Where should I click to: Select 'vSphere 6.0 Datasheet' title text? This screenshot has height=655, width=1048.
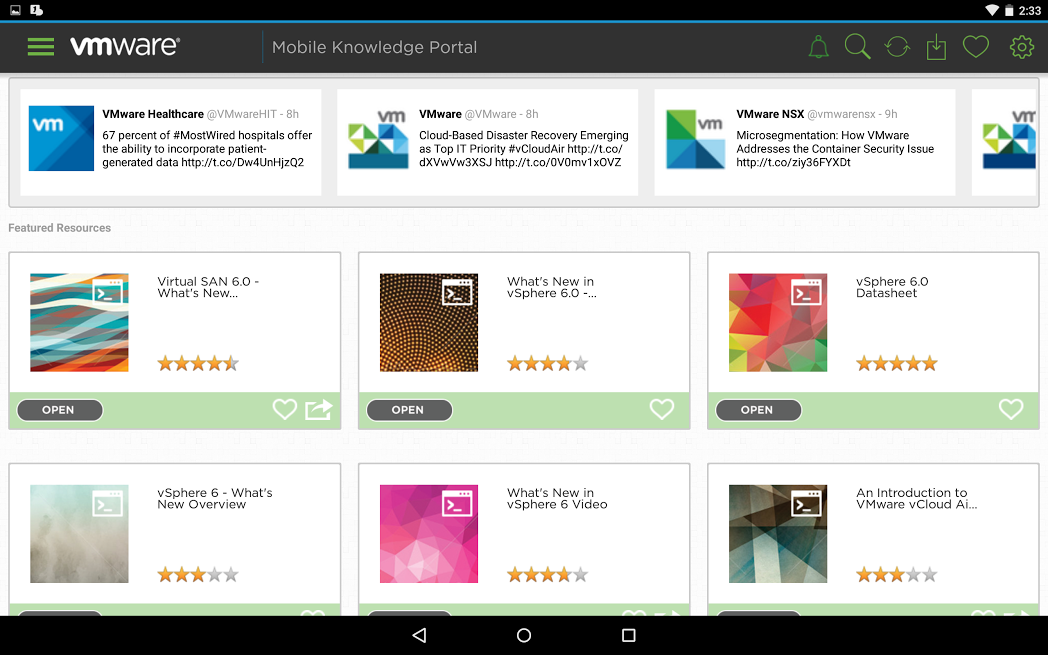[892, 287]
